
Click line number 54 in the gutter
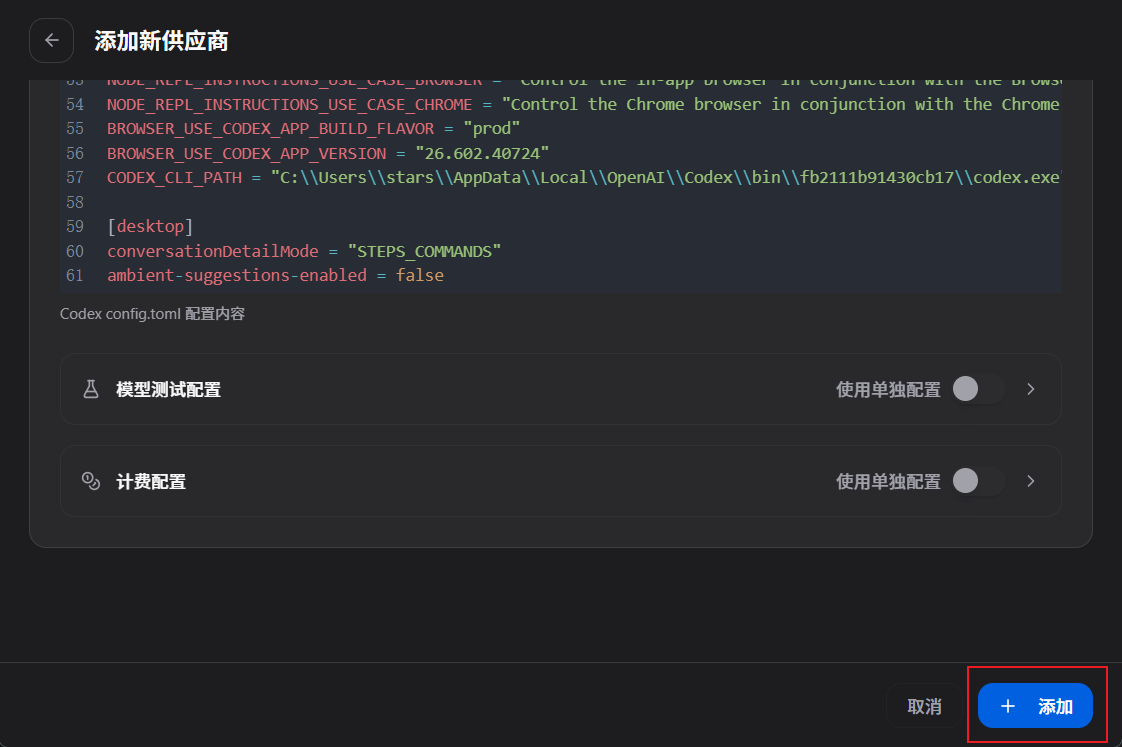coord(75,104)
